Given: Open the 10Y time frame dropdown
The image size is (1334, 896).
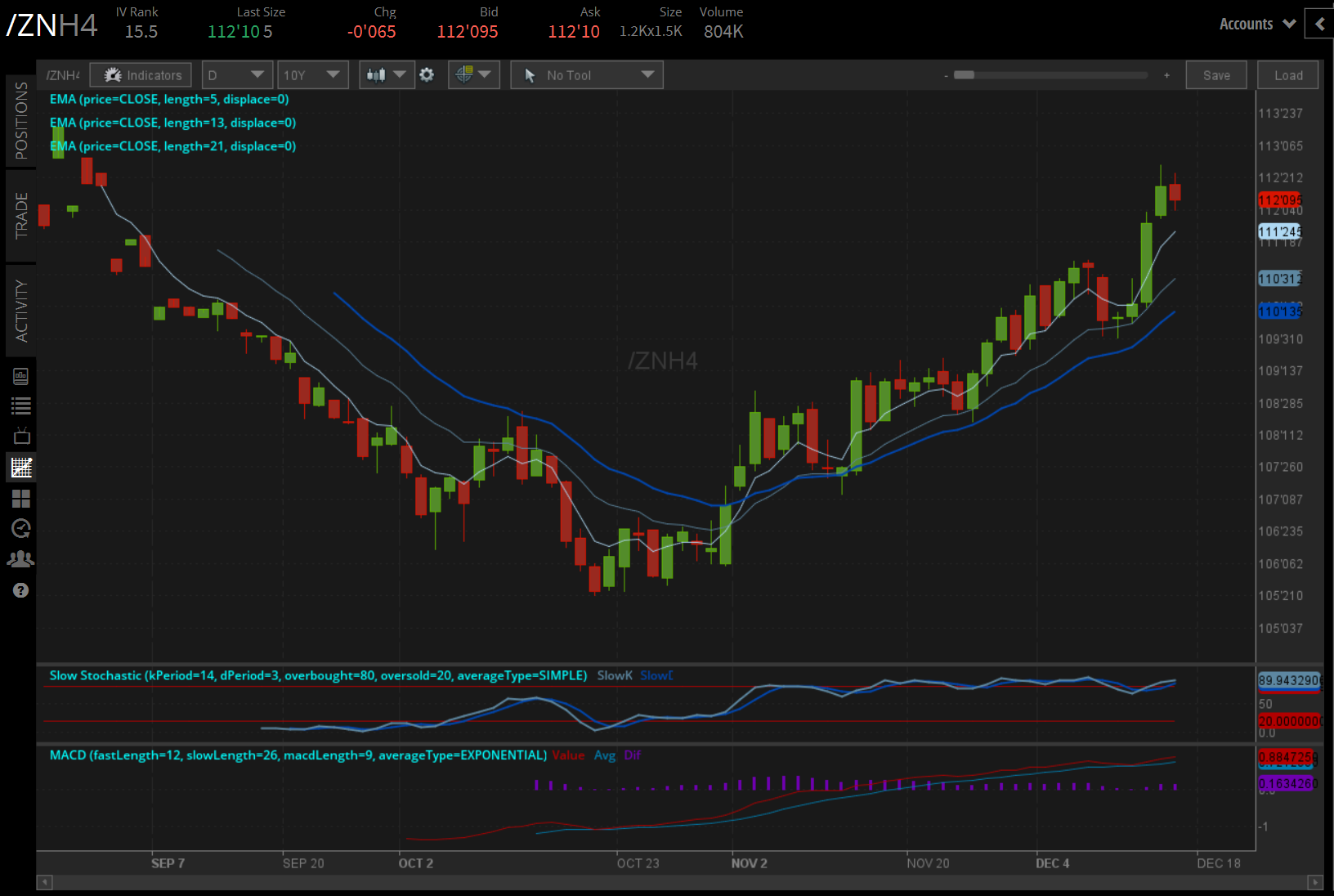Looking at the screenshot, I should click(x=312, y=75).
